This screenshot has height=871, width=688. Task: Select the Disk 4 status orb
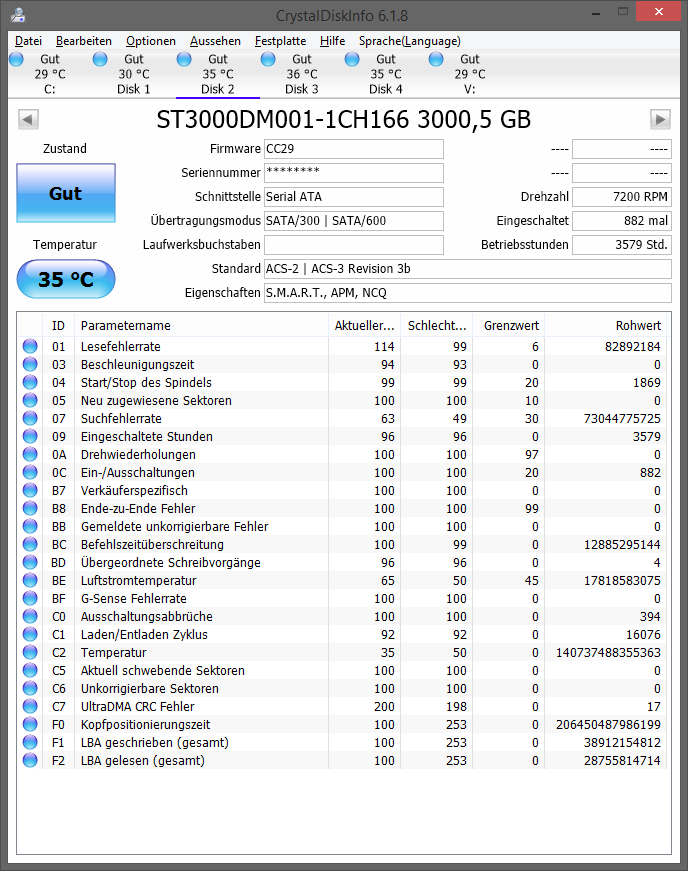coord(352,59)
